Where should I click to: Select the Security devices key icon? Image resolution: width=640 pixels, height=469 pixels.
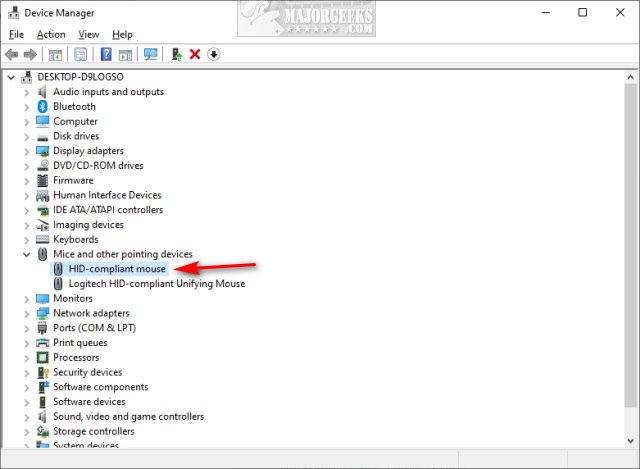click(x=43, y=372)
